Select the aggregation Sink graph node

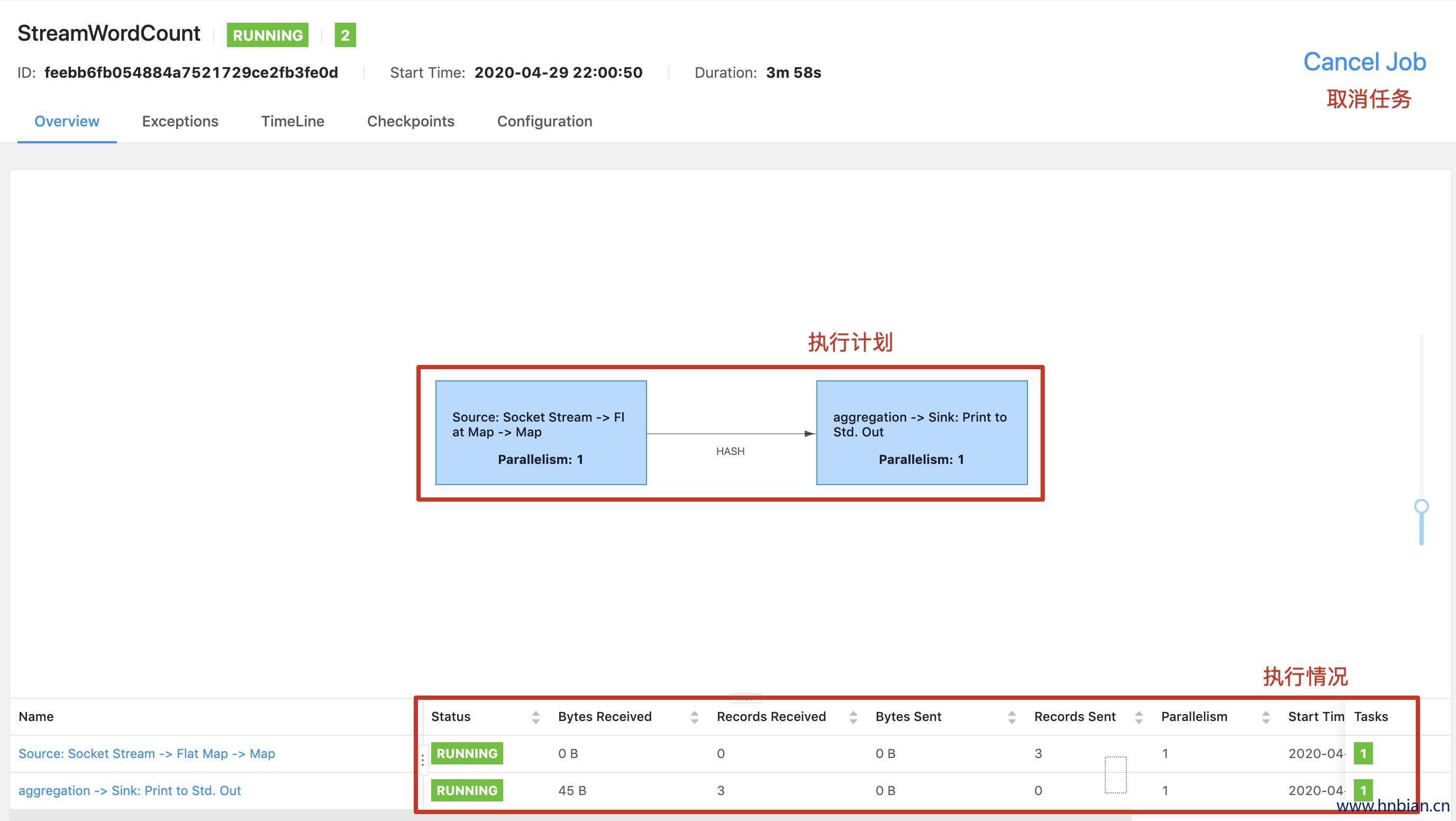tap(921, 432)
